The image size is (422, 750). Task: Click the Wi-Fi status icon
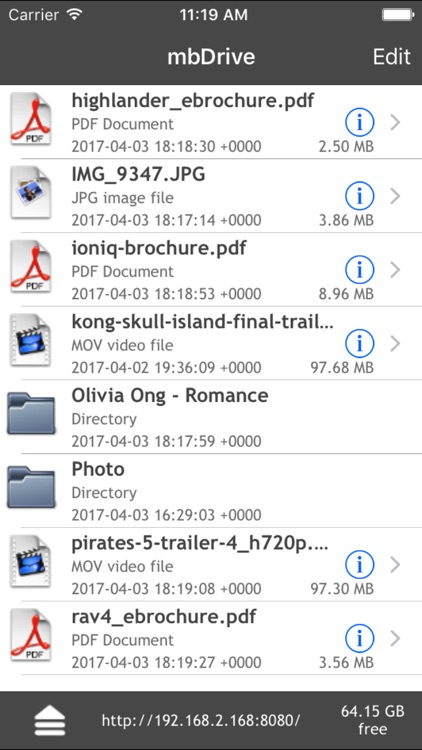[75, 14]
